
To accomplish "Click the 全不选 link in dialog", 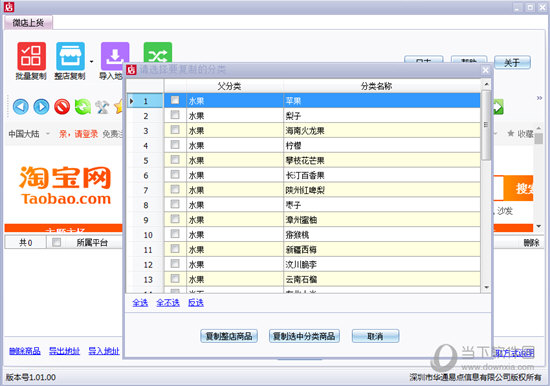I will pos(168,303).
